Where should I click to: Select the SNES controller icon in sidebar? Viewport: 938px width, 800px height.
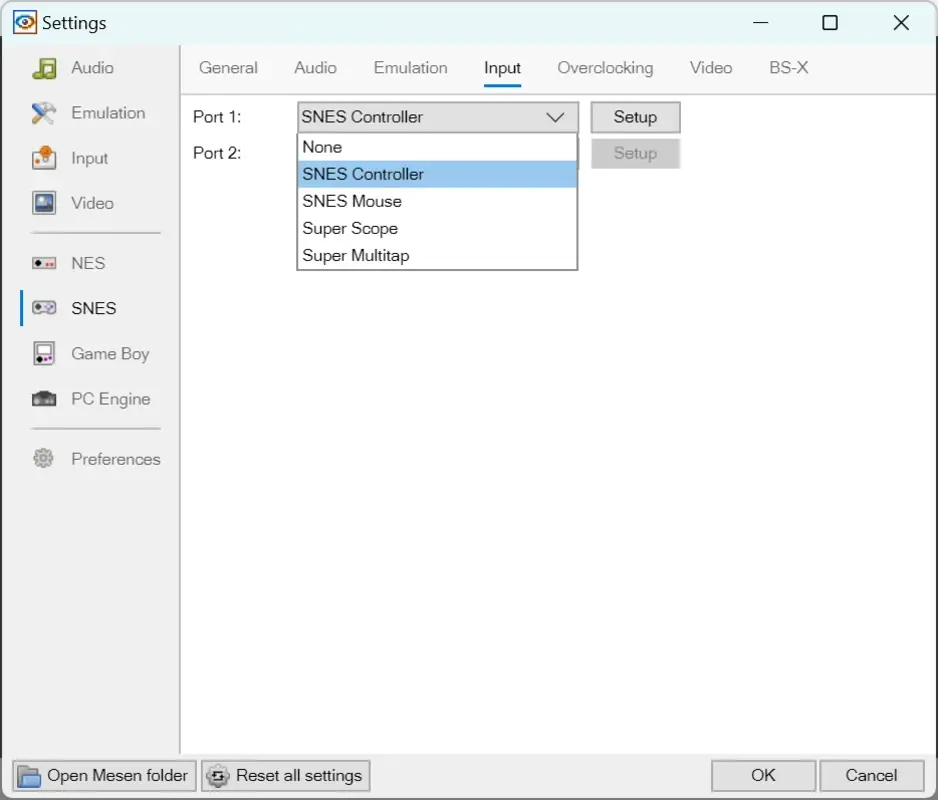(44, 308)
